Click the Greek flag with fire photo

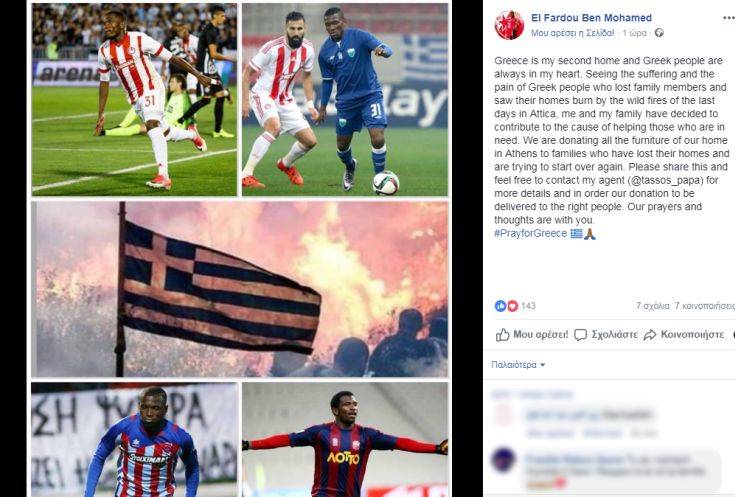point(240,289)
